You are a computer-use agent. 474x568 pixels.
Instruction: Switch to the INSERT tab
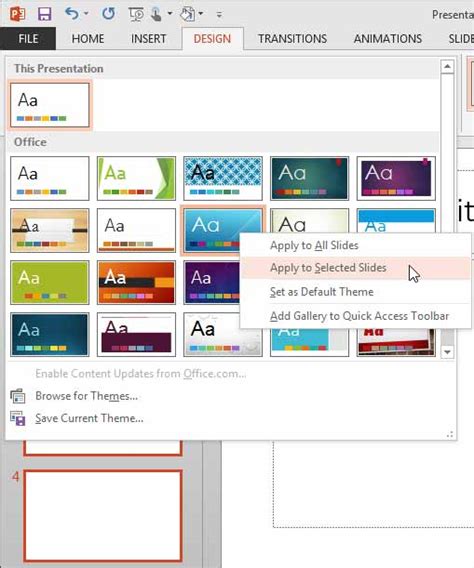(x=148, y=38)
